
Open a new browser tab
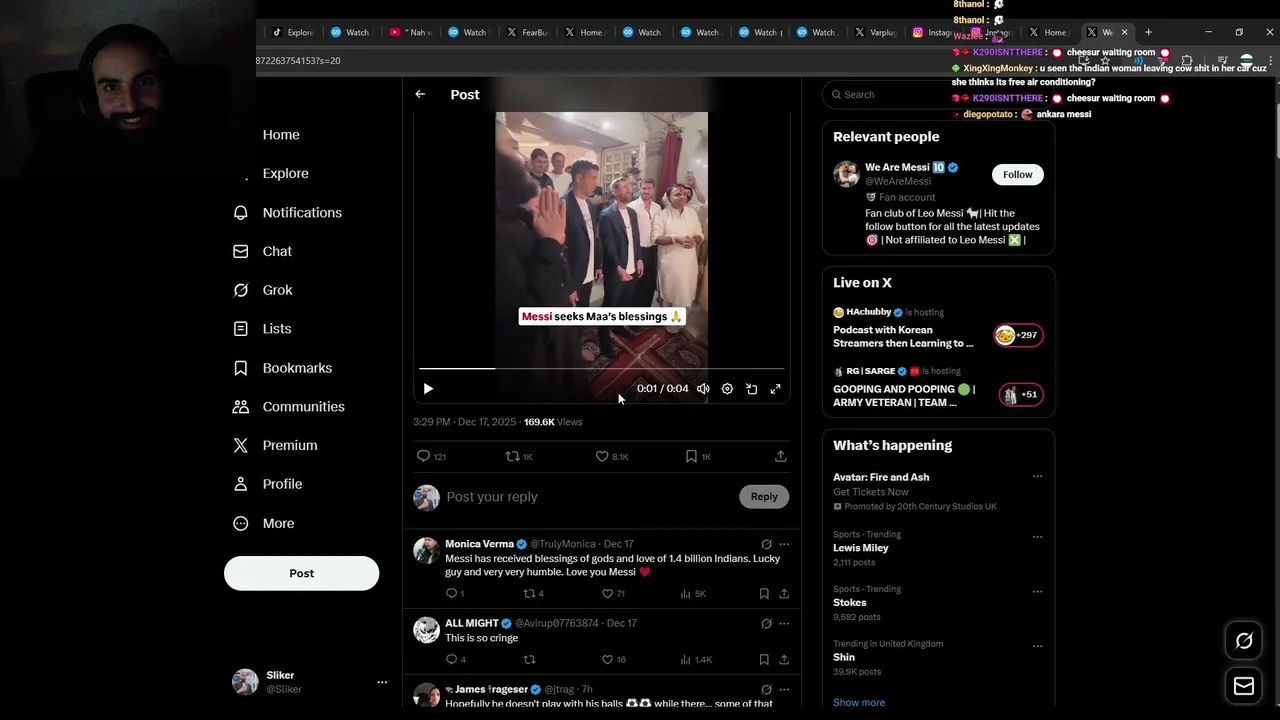point(1148,32)
